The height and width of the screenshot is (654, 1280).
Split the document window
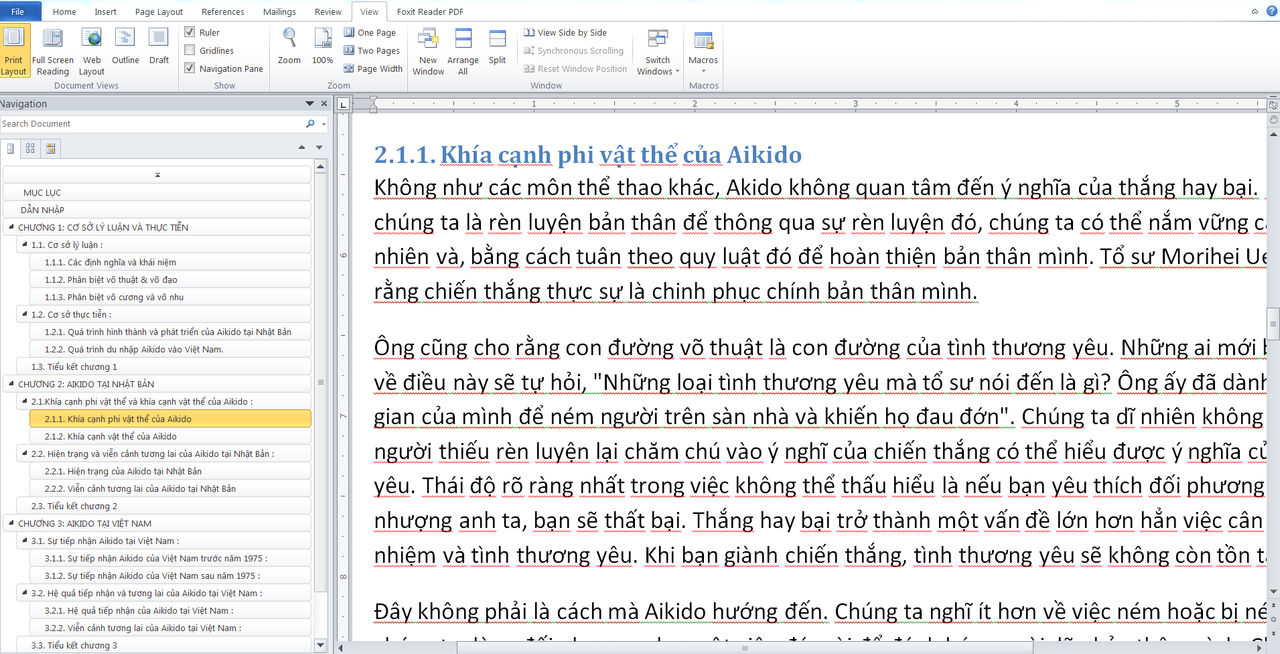[497, 46]
